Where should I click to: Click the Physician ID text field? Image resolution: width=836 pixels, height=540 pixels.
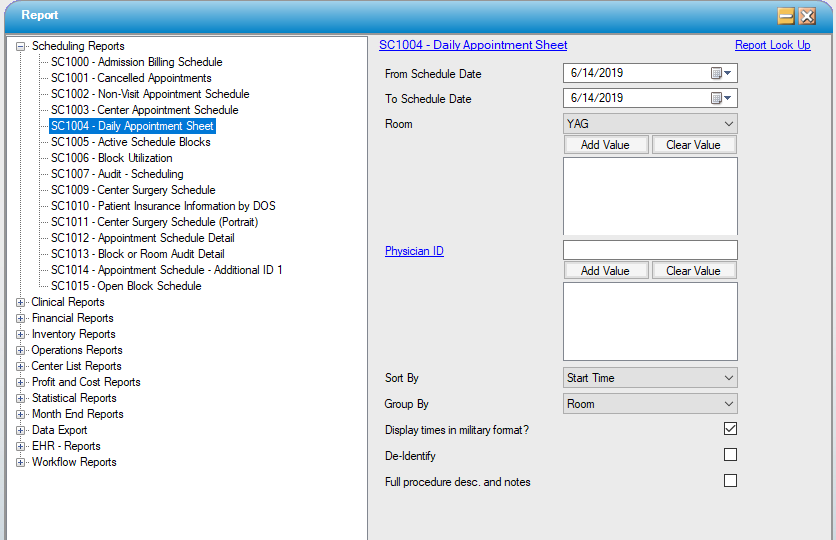[x=650, y=250]
